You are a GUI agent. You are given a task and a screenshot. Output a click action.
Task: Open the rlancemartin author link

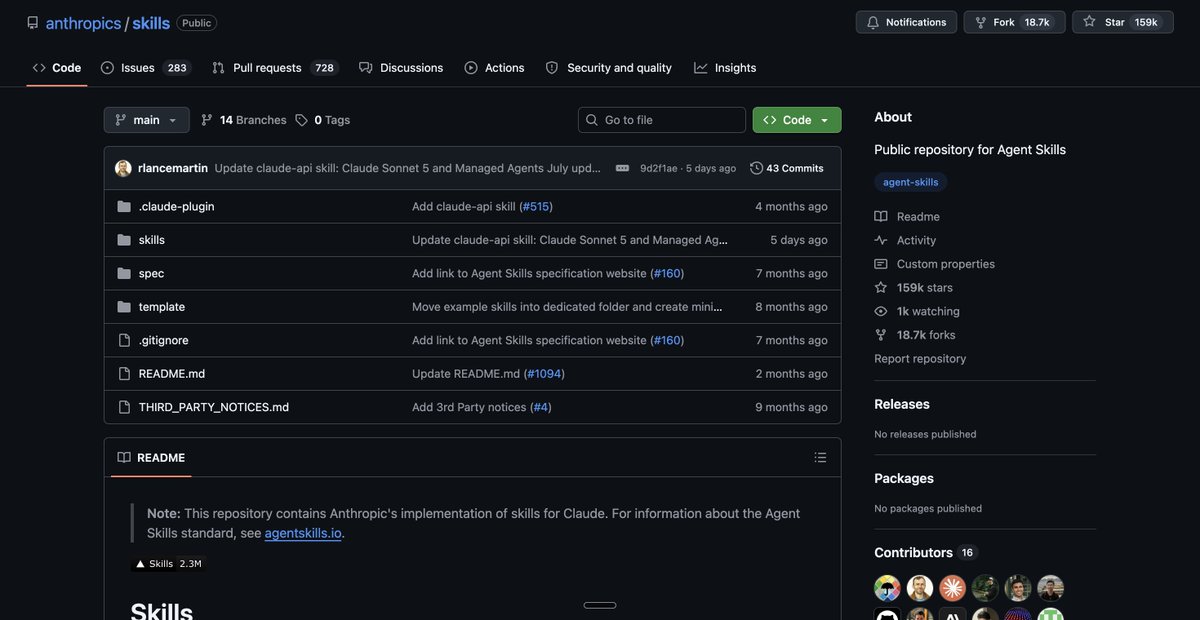[173, 168]
